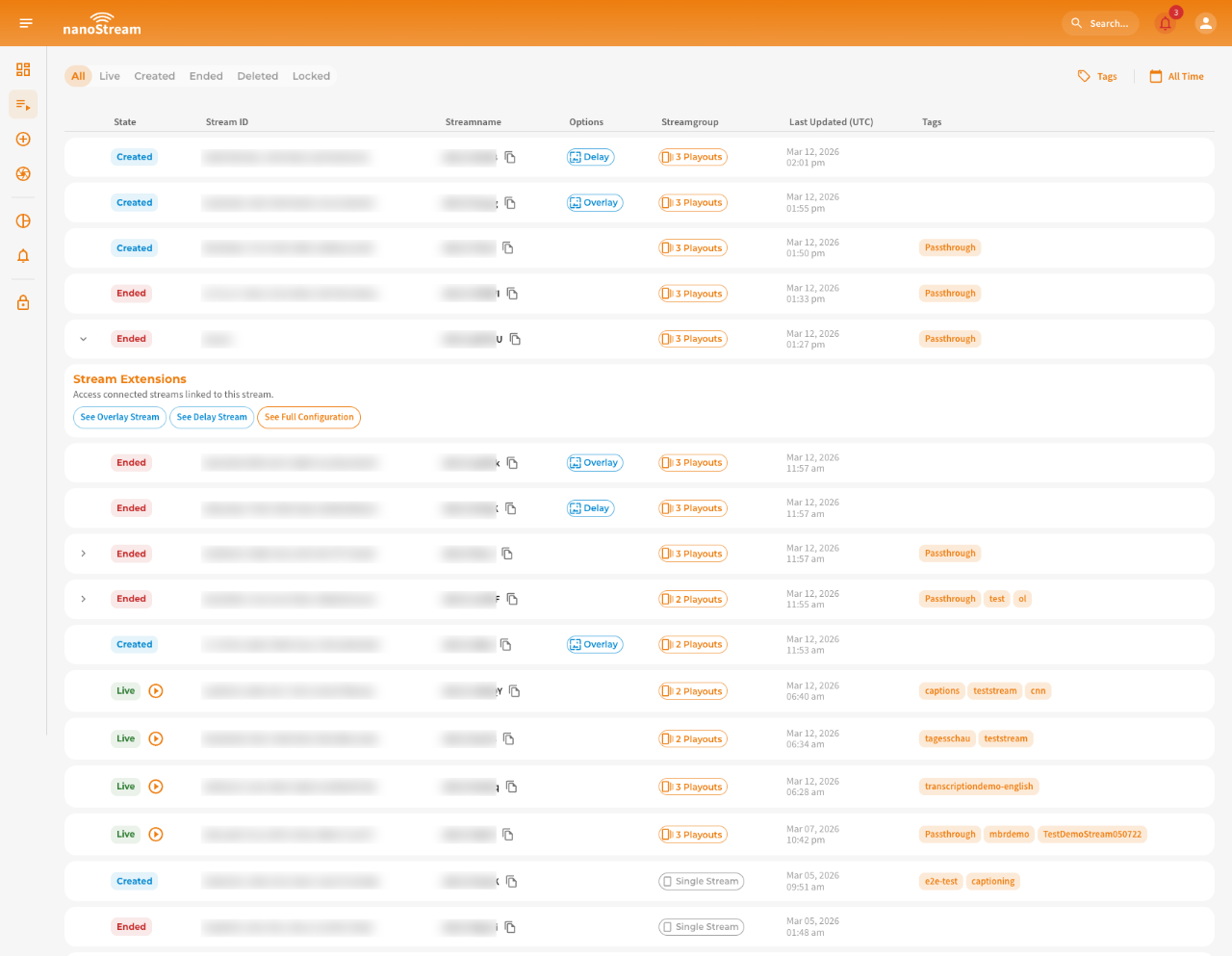Switch to the Live filter tab

(x=109, y=75)
